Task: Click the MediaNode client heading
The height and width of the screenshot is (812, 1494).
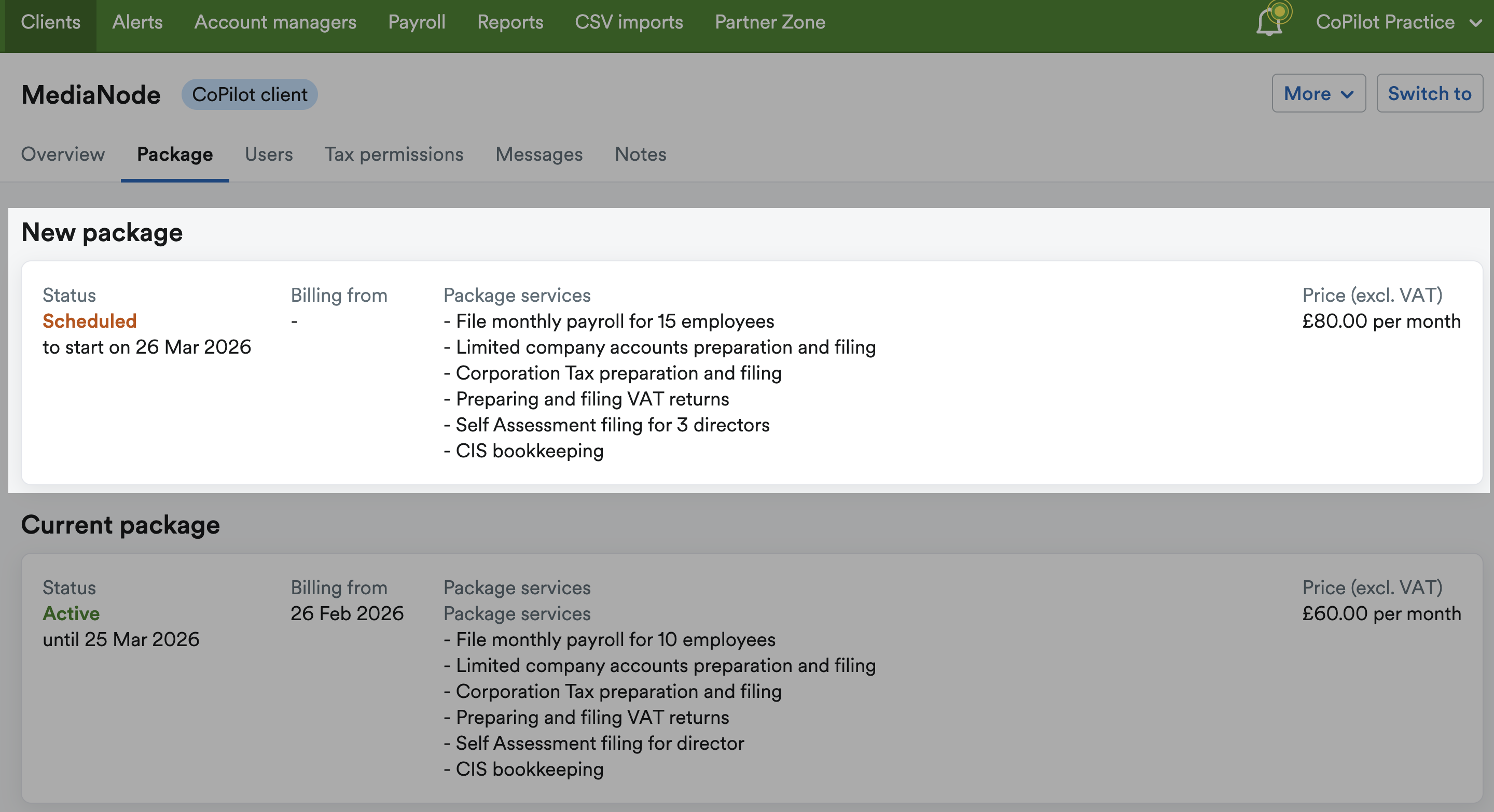Action: click(x=91, y=94)
